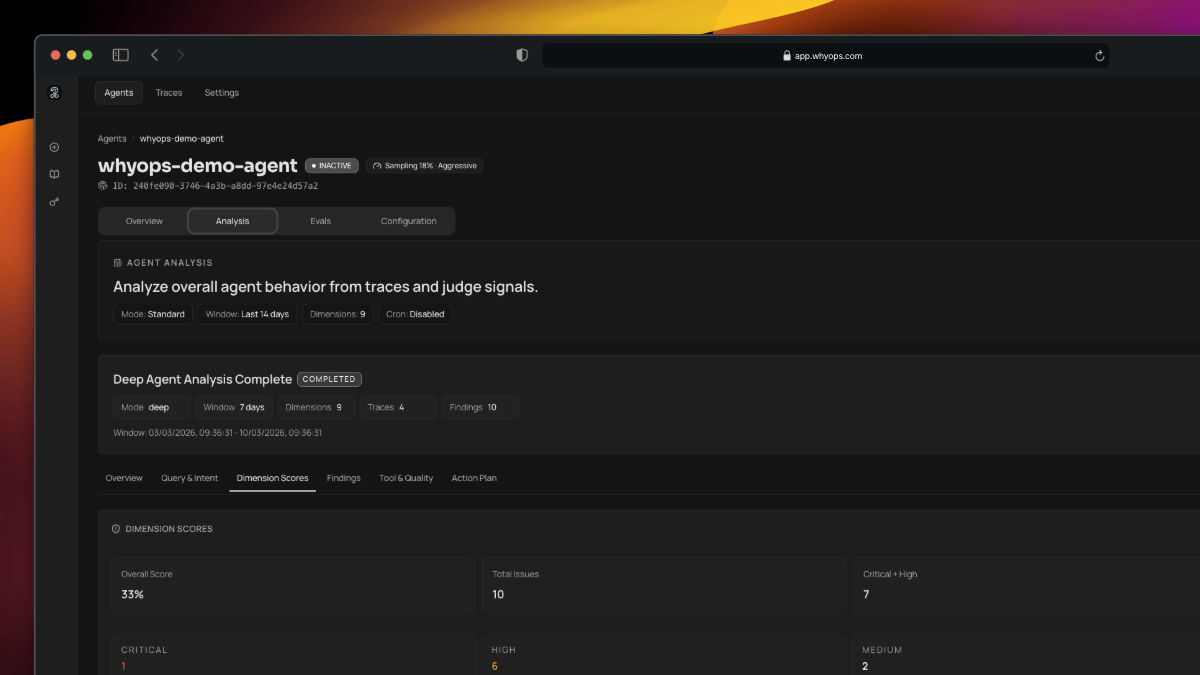Click the Traces 4 chip

point(398,407)
